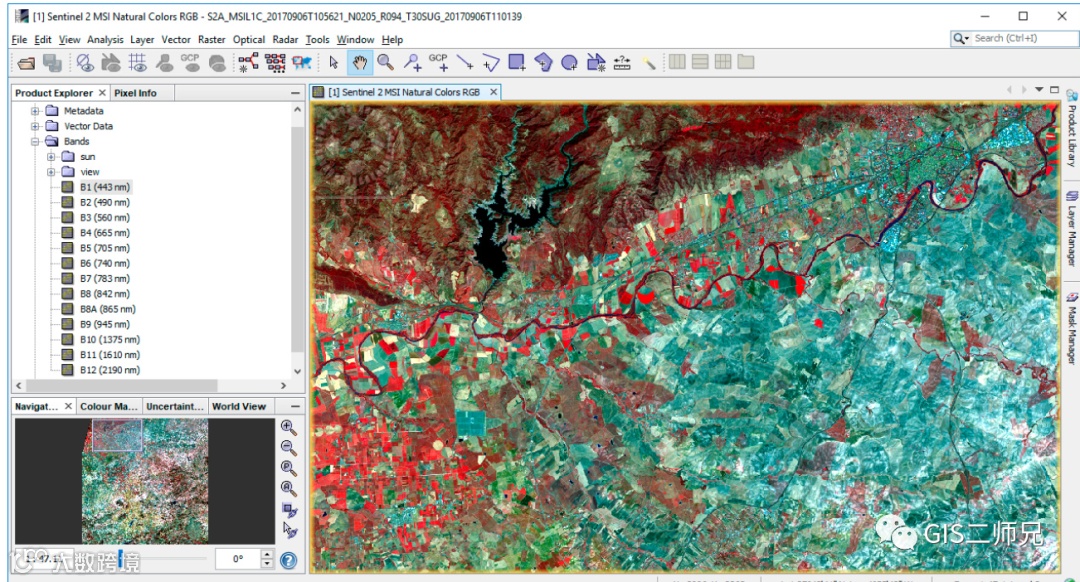Click the Navigation zoom slider handle

click(x=121, y=559)
